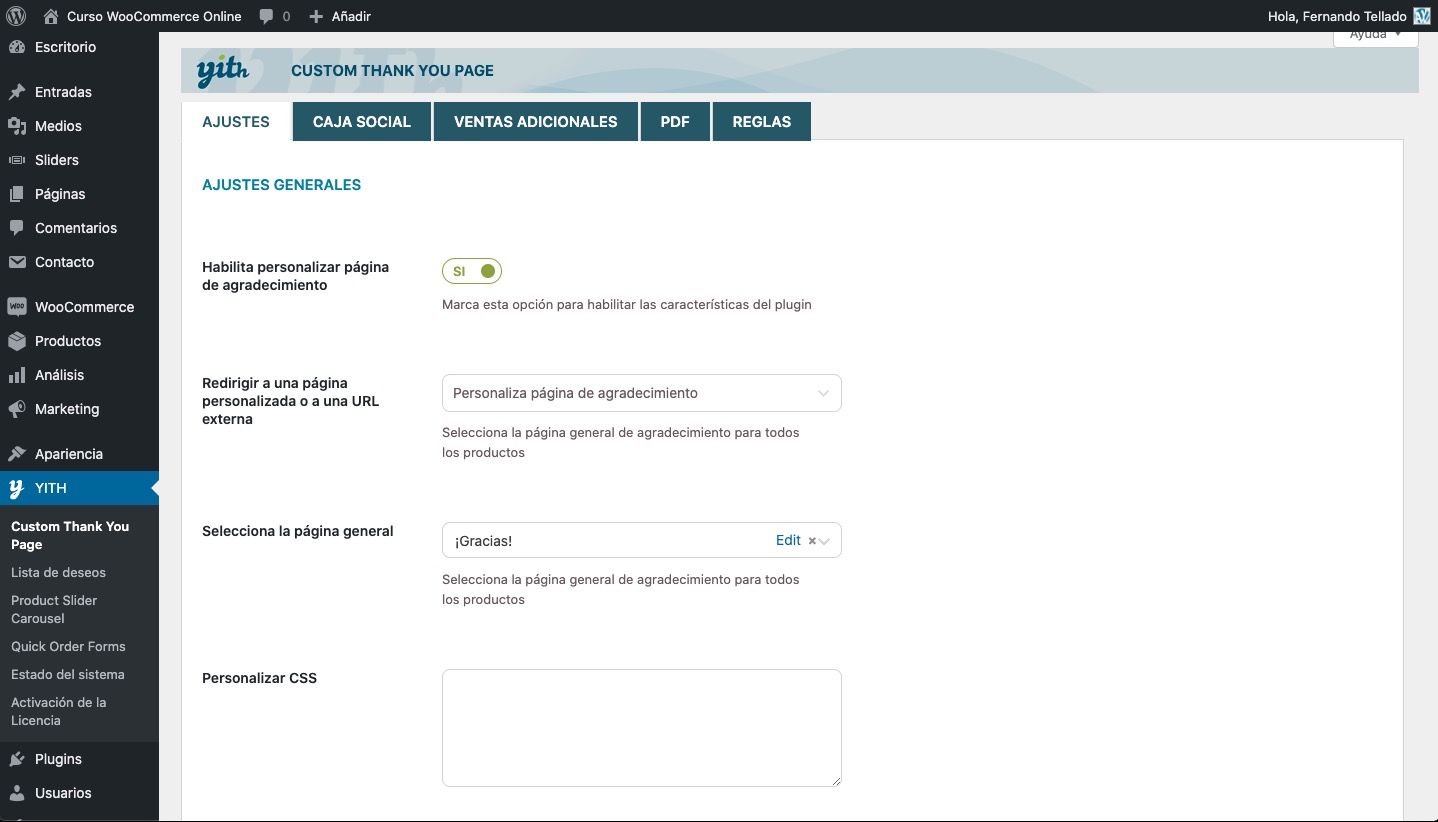Open Lista de deseos submenu link
The width and height of the screenshot is (1438, 822).
(58, 573)
